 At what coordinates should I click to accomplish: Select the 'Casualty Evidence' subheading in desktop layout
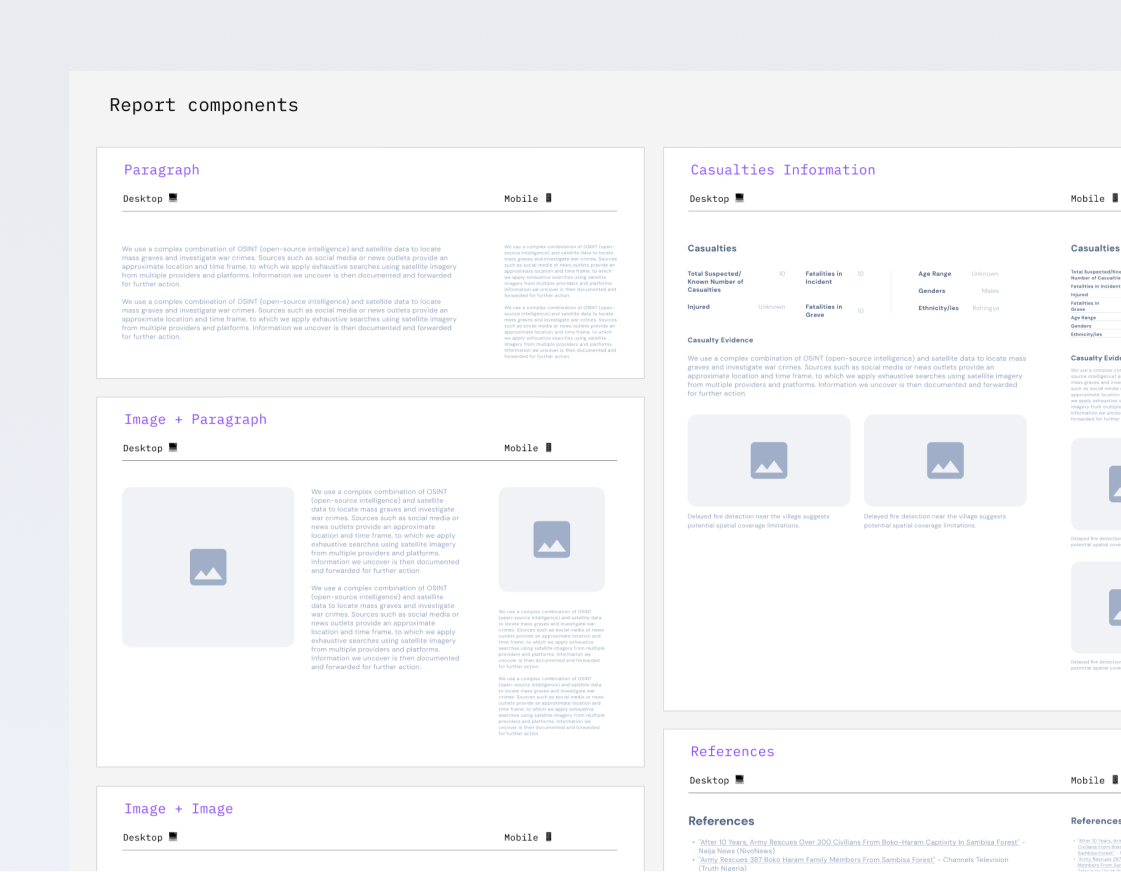(x=720, y=340)
